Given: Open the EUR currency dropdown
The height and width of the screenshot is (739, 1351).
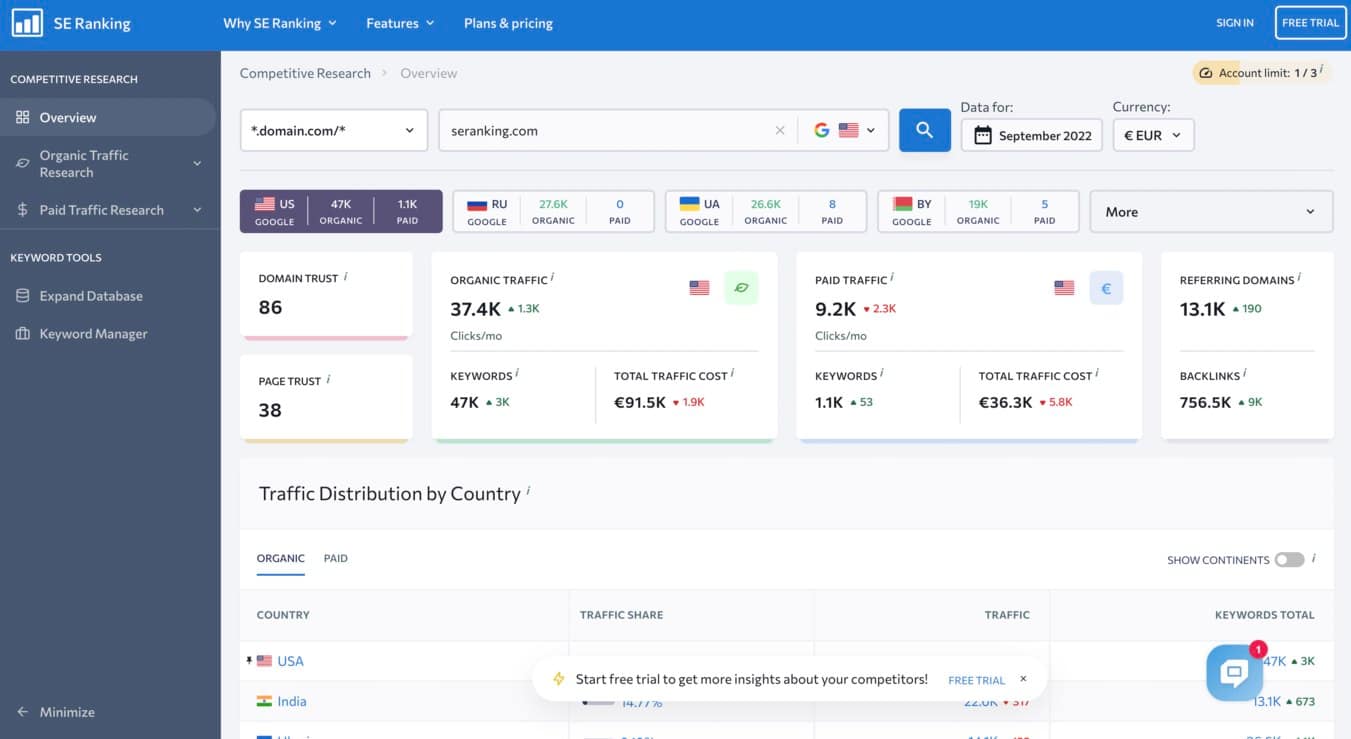Looking at the screenshot, I should coord(1153,134).
